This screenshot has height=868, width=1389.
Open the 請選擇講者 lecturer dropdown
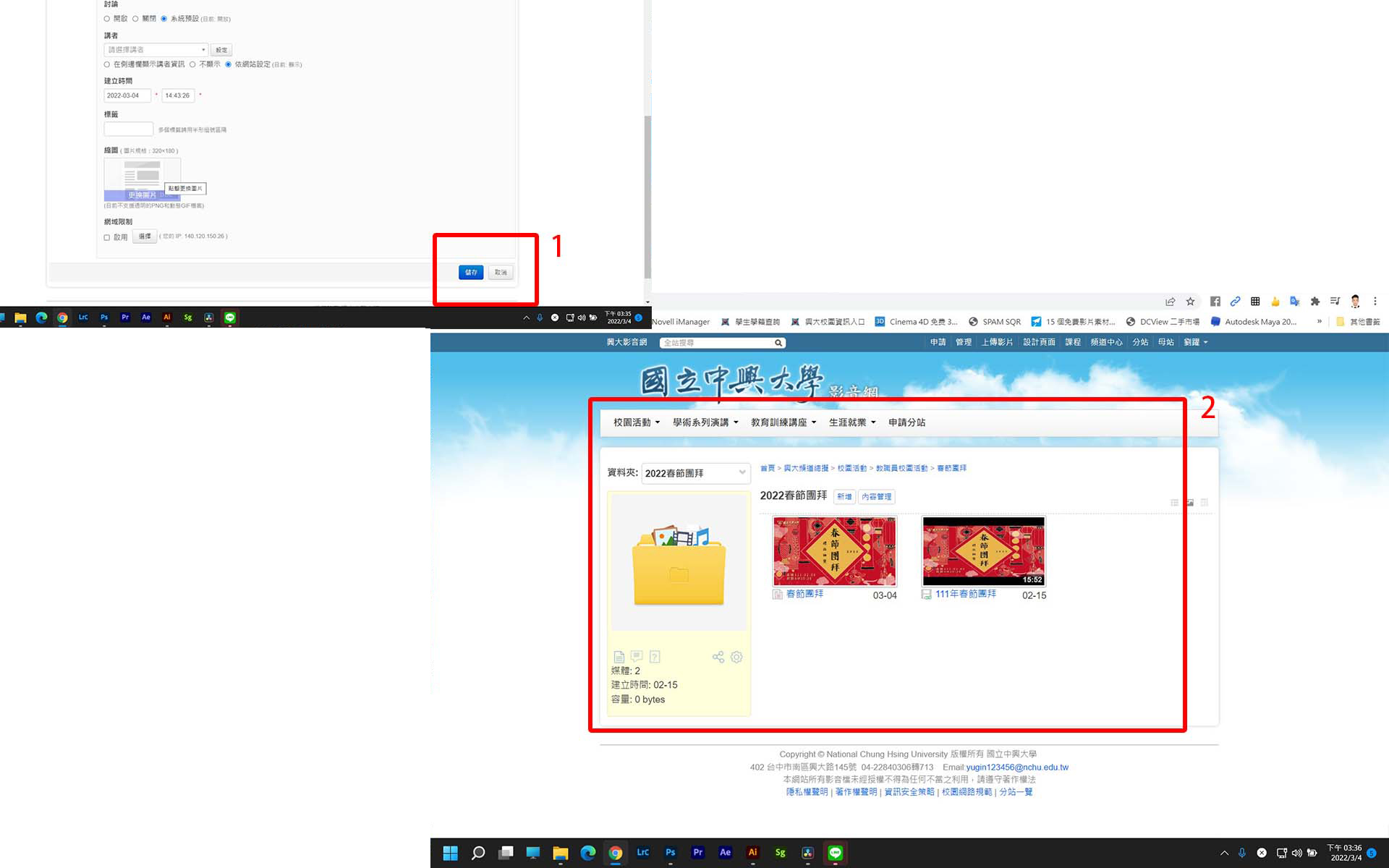tap(156, 50)
